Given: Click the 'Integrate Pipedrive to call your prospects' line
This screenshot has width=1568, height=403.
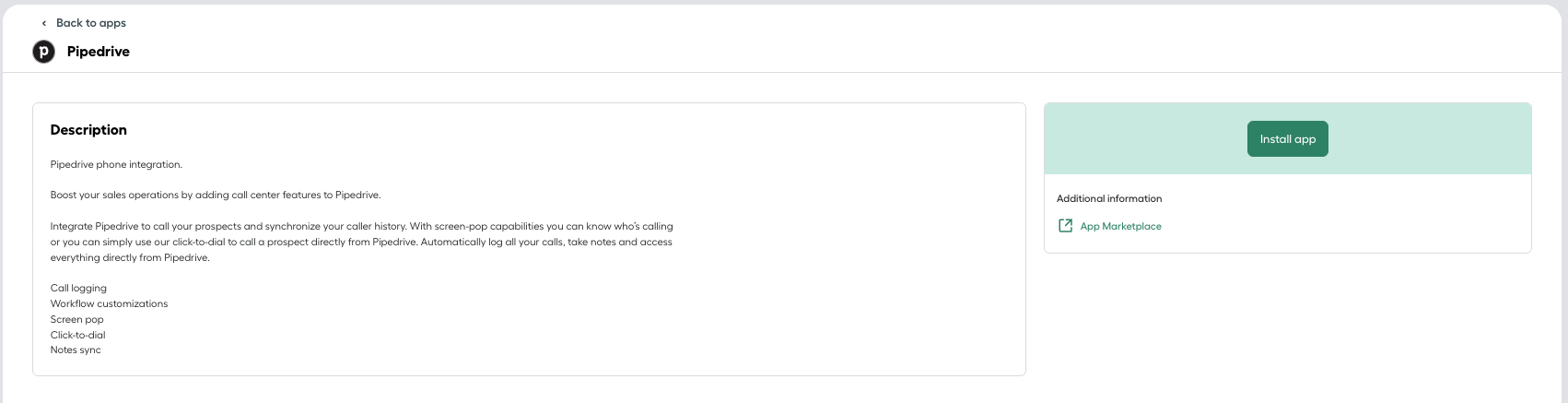Looking at the screenshot, I should [x=362, y=226].
